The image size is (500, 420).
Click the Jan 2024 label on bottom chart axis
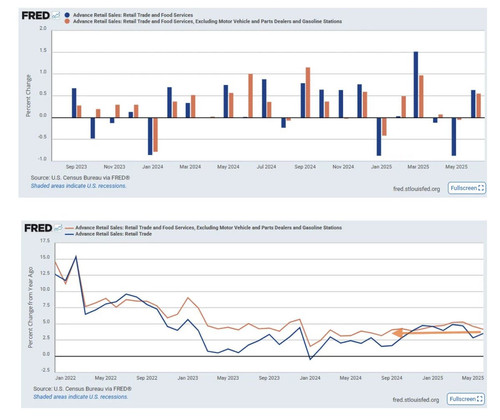[310, 378]
